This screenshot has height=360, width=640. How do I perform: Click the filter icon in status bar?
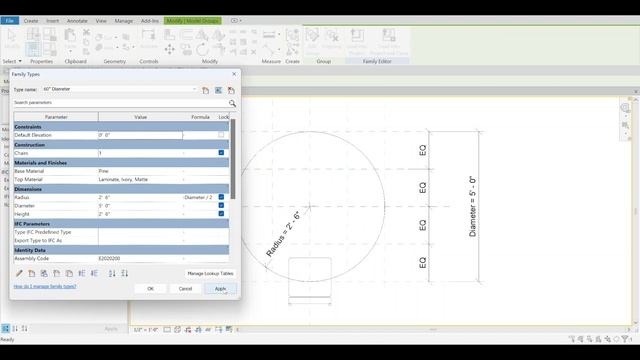(x=624, y=339)
